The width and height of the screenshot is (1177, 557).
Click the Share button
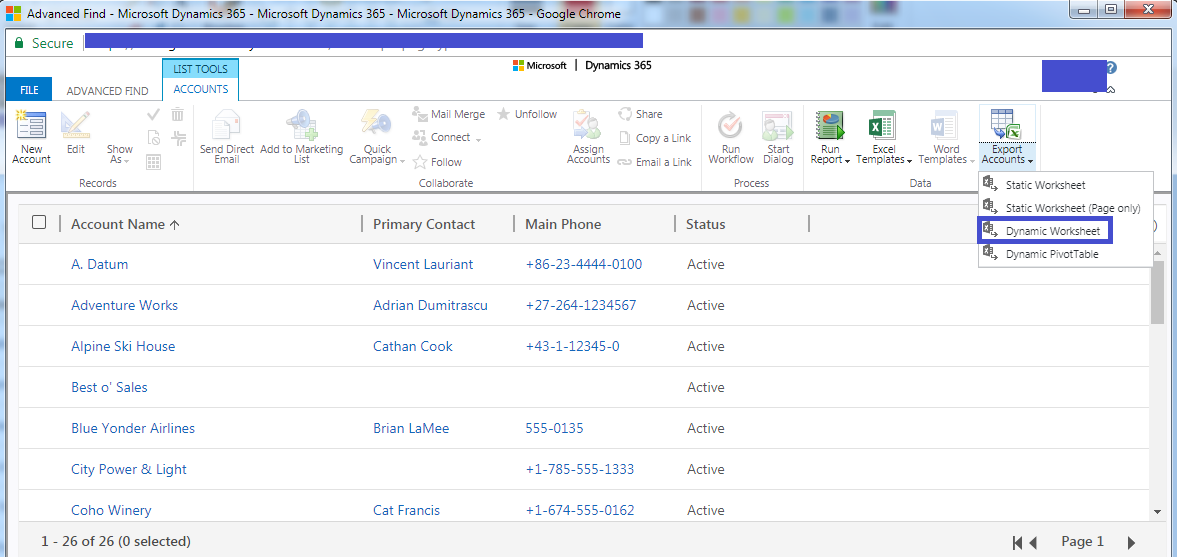(640, 114)
